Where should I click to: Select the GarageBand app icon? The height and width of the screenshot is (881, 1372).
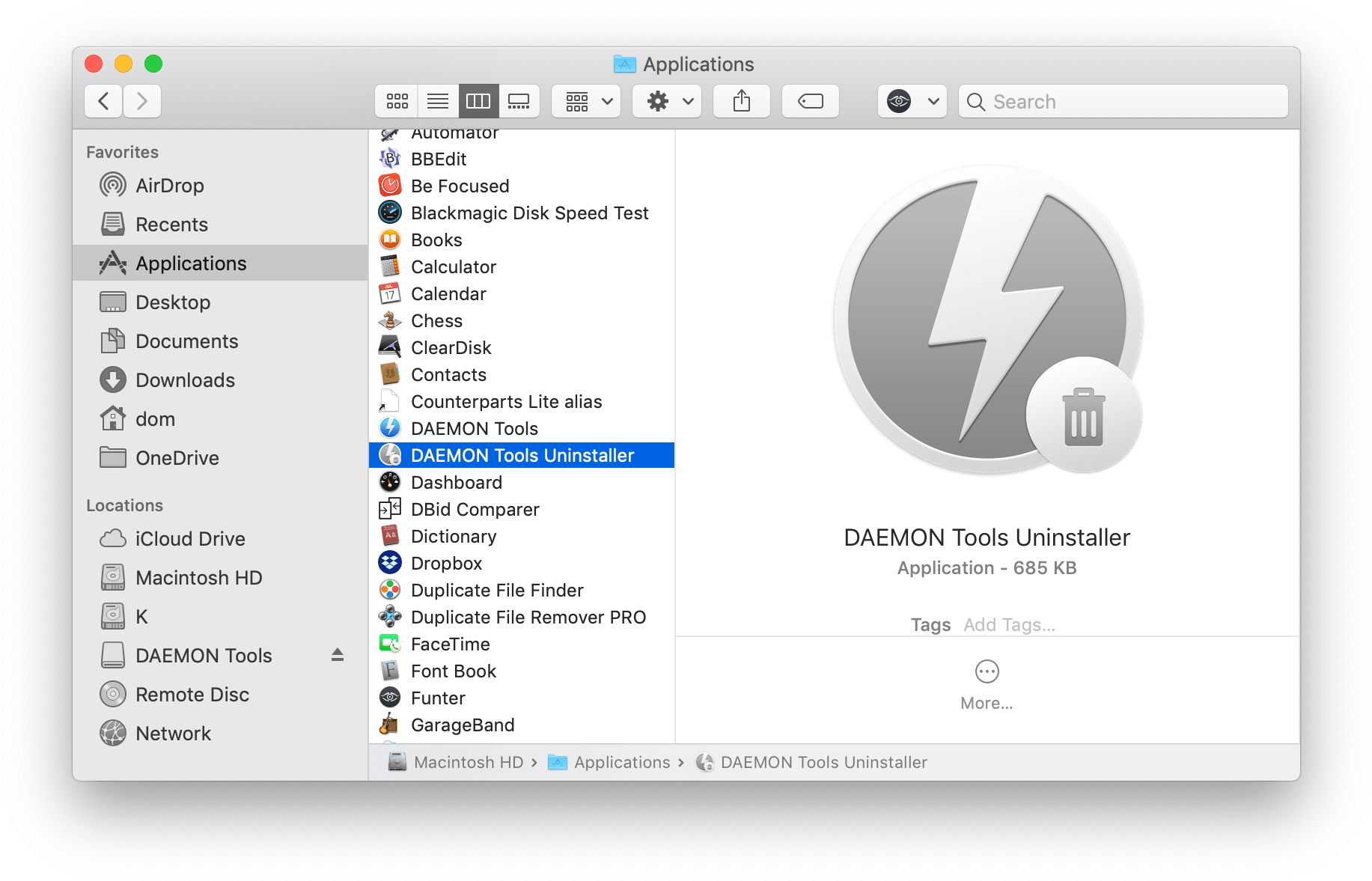pos(390,725)
